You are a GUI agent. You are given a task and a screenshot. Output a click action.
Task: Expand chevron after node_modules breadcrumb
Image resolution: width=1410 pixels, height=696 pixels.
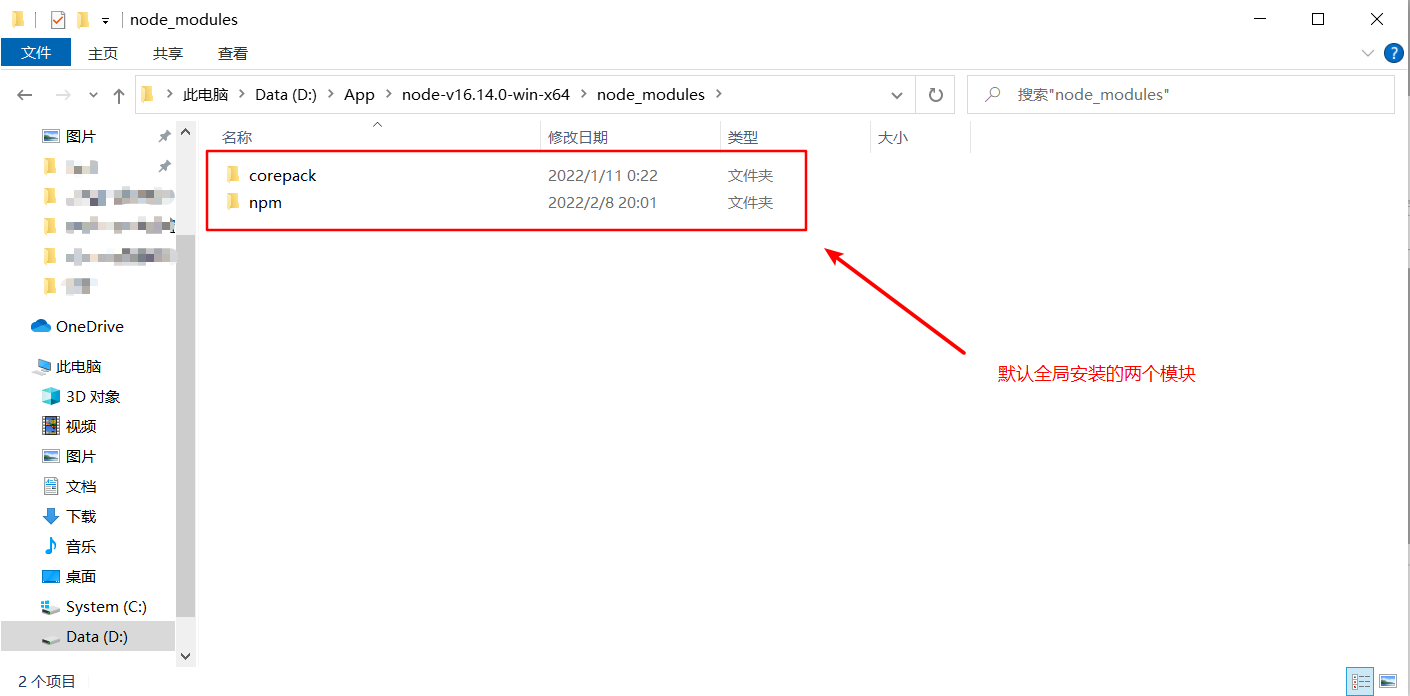tap(720, 94)
